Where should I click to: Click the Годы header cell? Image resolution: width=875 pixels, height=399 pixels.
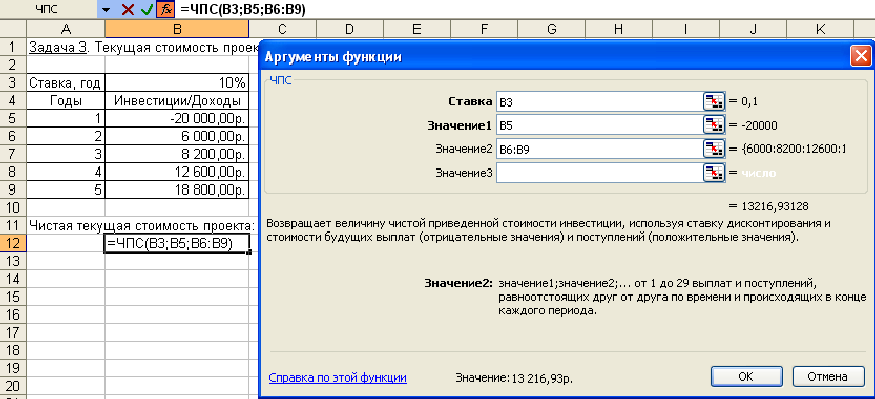[66, 101]
